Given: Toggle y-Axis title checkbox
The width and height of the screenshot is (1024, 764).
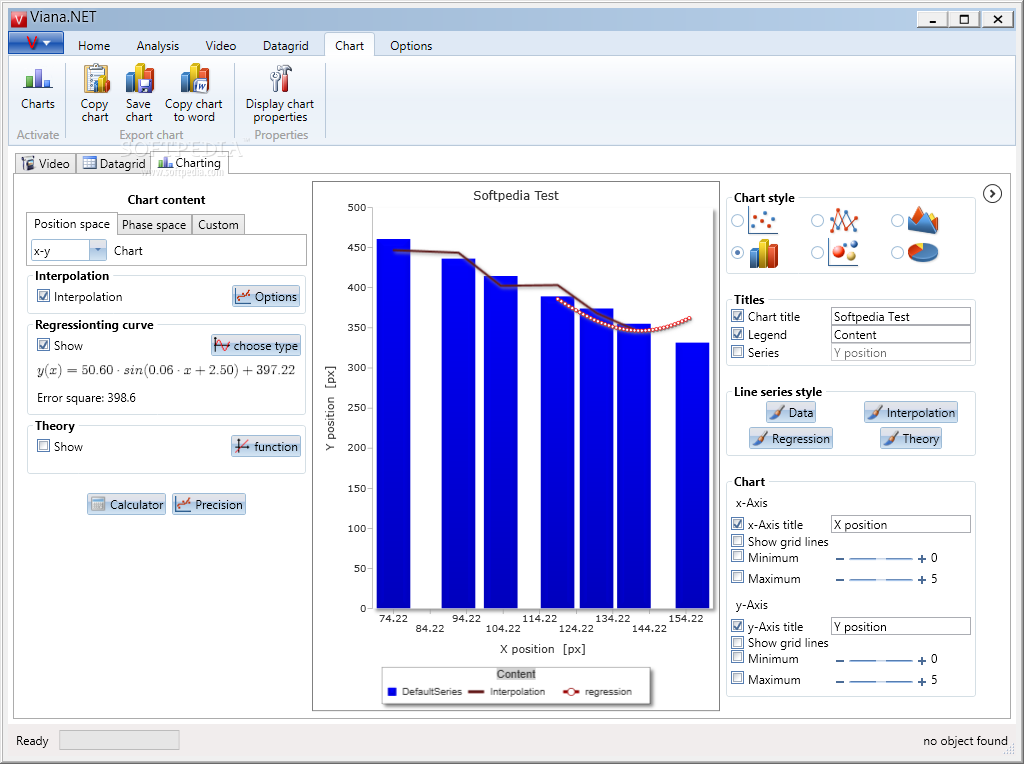Looking at the screenshot, I should click(x=737, y=626).
